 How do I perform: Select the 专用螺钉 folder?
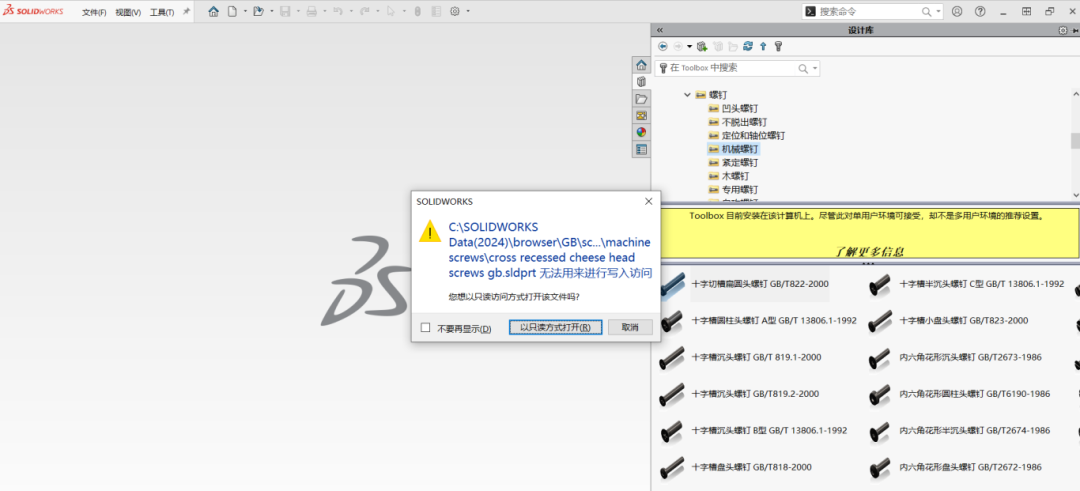pos(734,189)
